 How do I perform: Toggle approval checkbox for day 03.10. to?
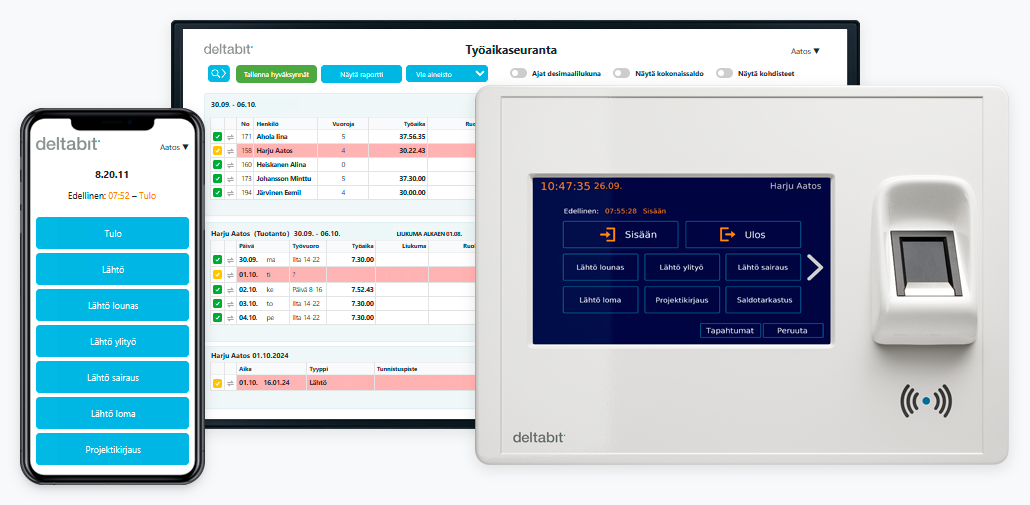(x=217, y=303)
